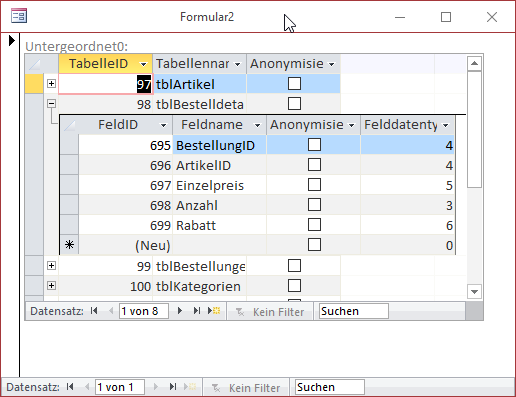The width and height of the screenshot is (516, 397).
Task: Toggle Anonymisieren checkbox for Einzelpreis
Action: pos(314,185)
